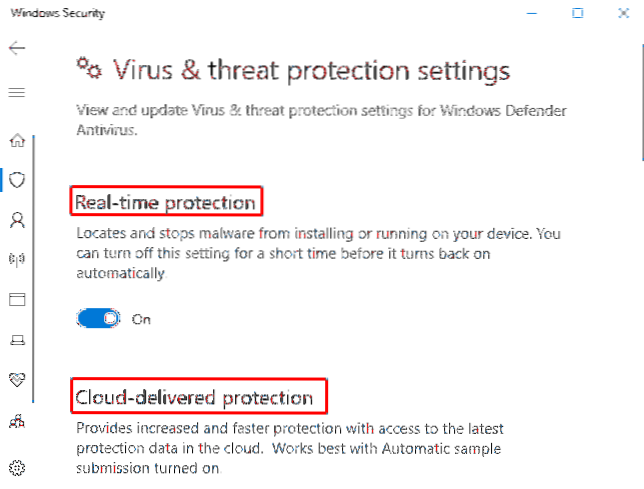Click the Virus & threat protection settings title
Viewport: 644px width, 489px height.
[x=311, y=71]
